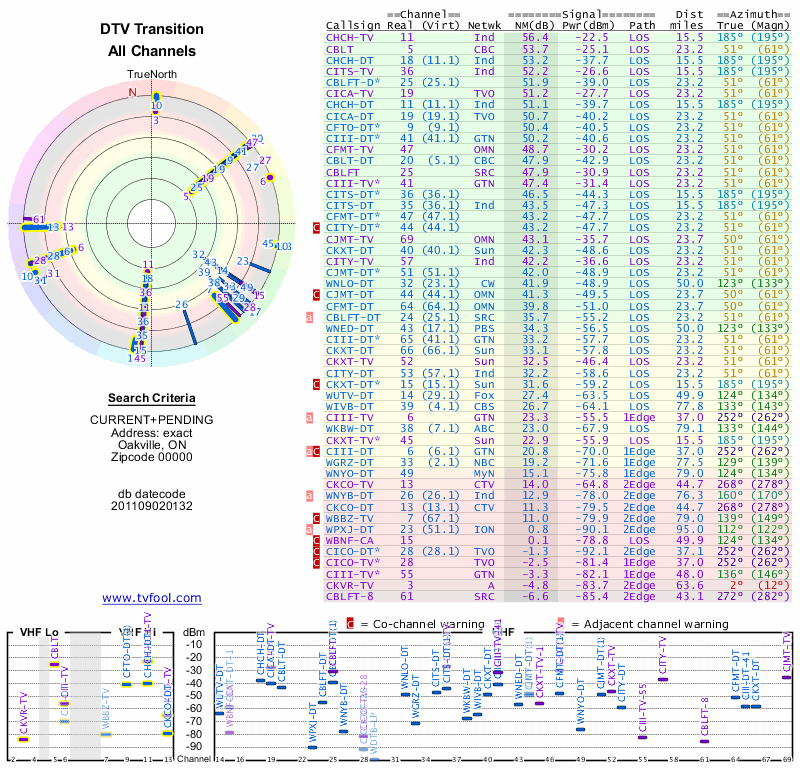Select the CFTO-DT* callsign row
This screenshot has height=768, width=800.
pyautogui.click(x=353, y=128)
